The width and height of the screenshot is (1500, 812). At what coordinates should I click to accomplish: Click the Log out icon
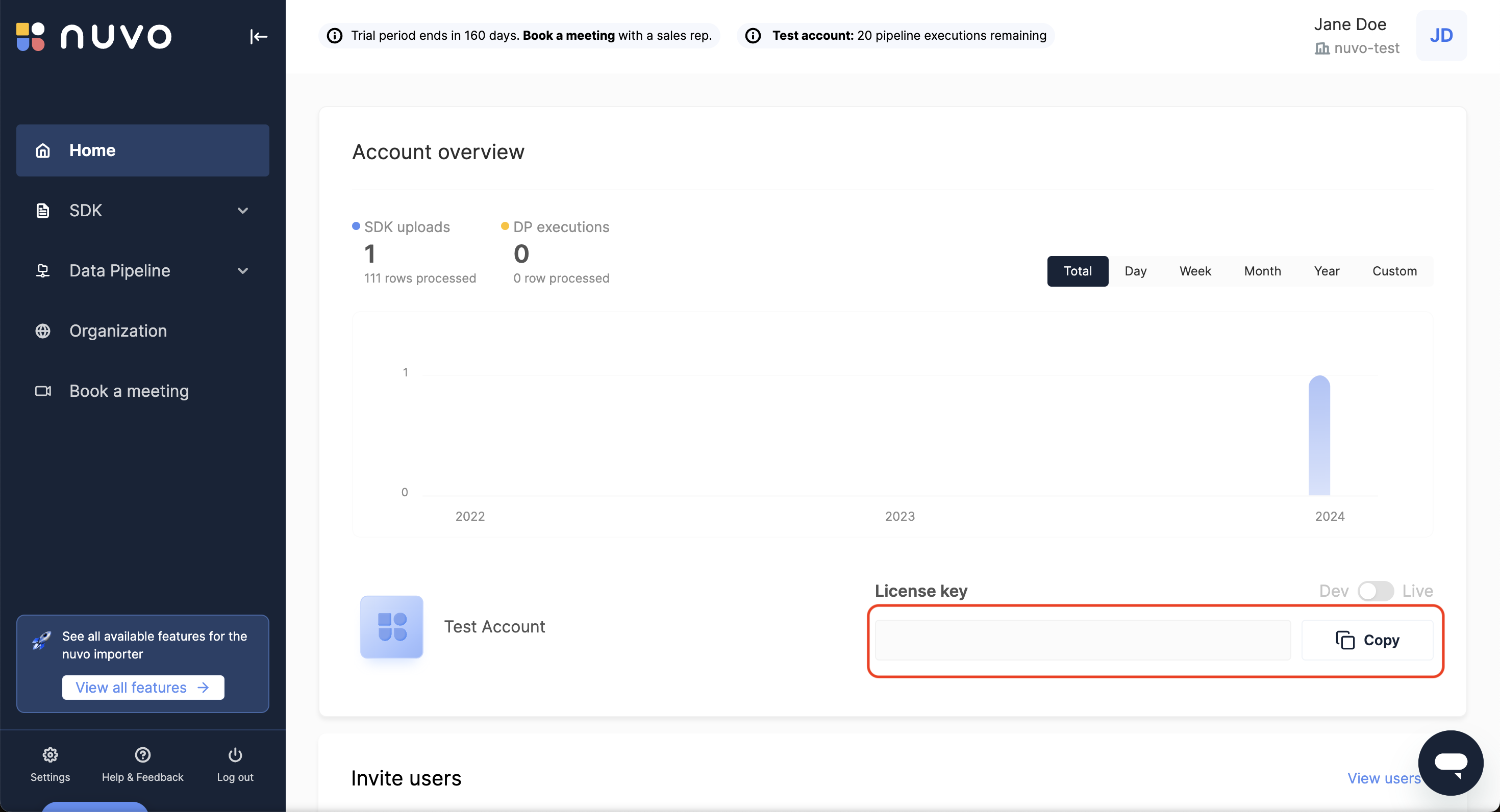coord(235,755)
